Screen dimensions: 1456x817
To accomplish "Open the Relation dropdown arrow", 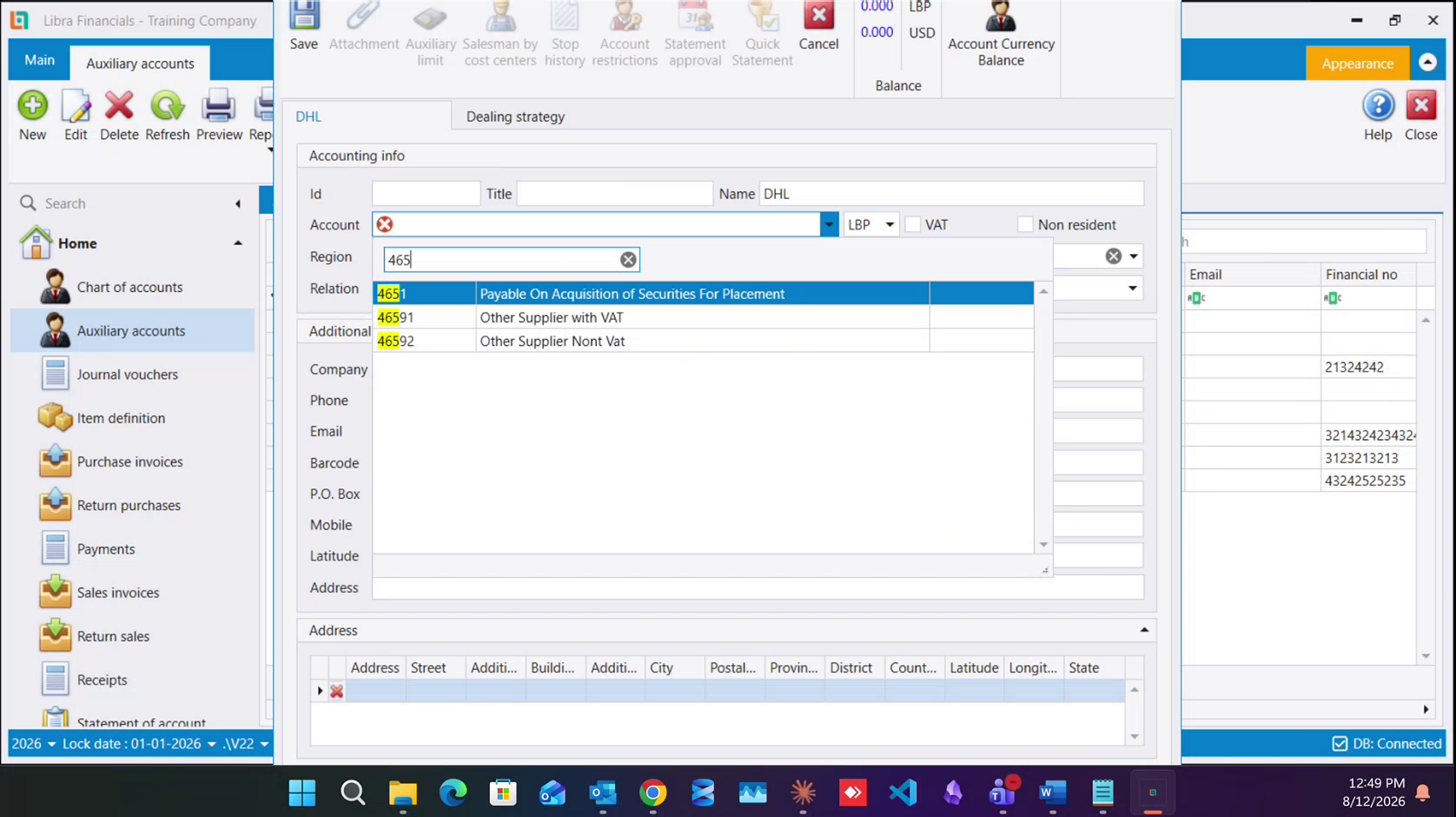I will (1133, 289).
